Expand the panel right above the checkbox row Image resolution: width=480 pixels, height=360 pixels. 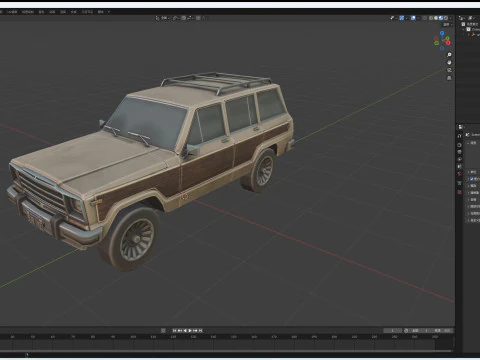pos(468,172)
